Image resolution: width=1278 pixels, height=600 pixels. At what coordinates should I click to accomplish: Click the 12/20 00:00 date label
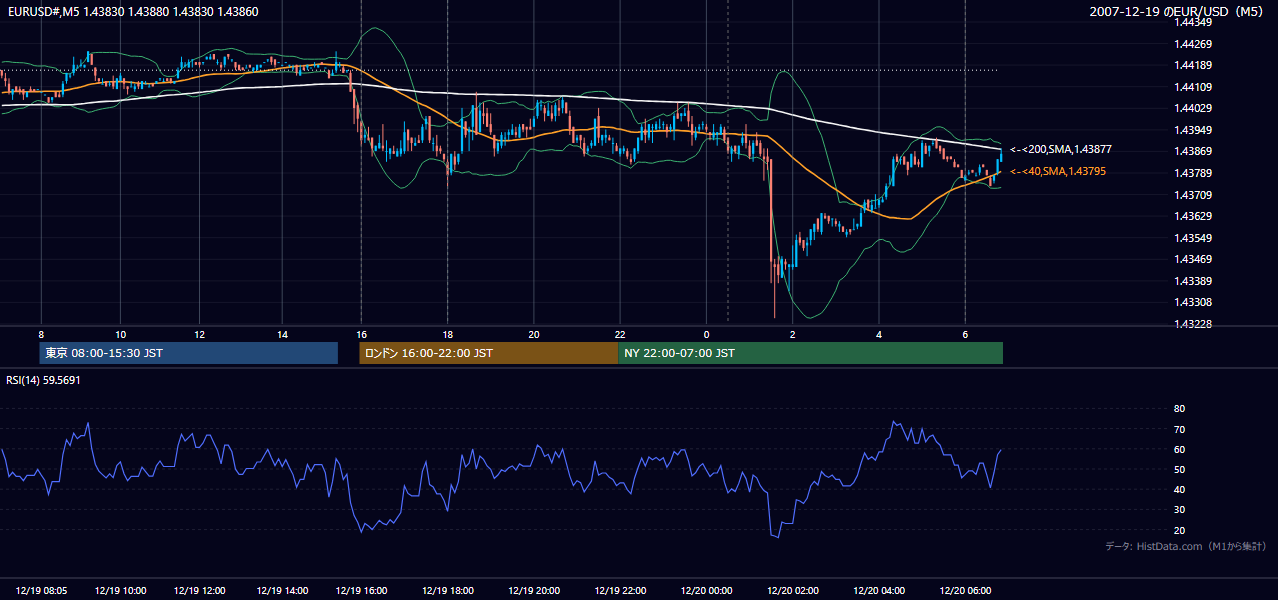(x=705, y=591)
